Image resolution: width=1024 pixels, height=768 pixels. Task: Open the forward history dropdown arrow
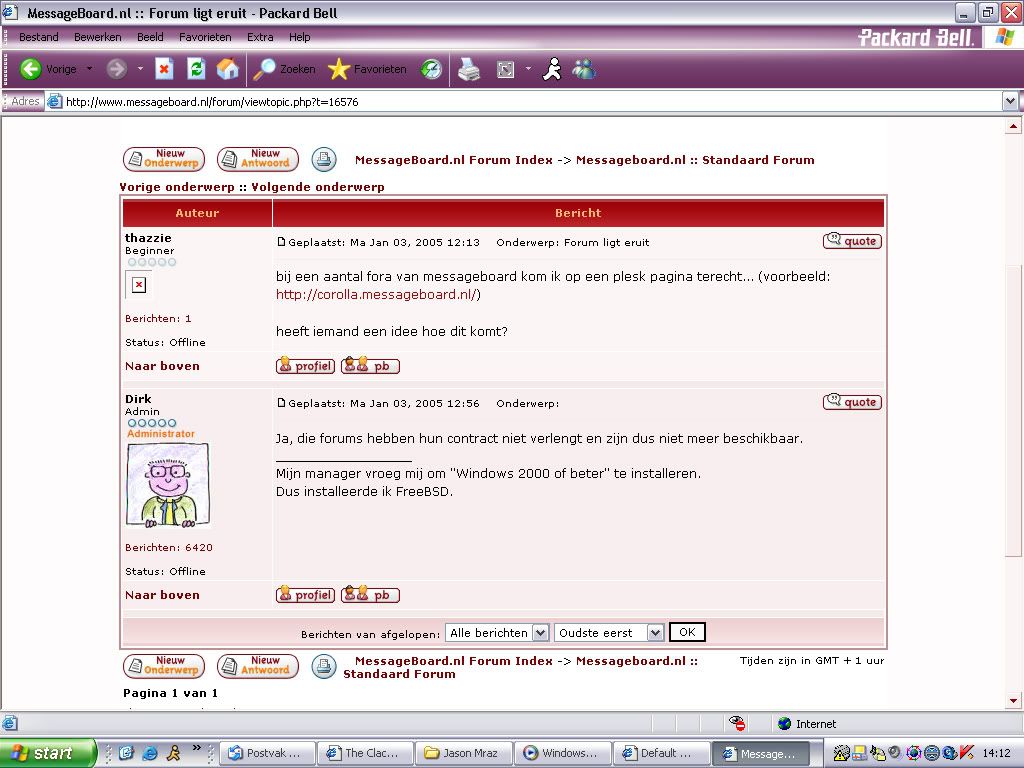pos(140,69)
